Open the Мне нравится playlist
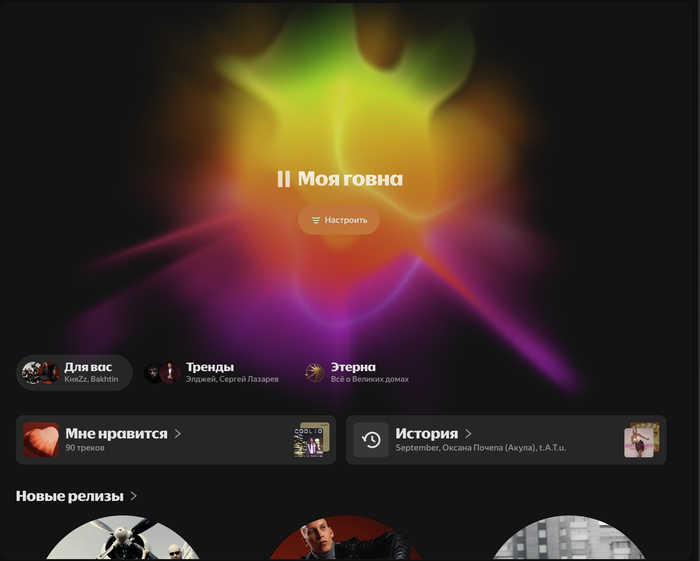Screen dimensions: 700x561 (176, 440)
